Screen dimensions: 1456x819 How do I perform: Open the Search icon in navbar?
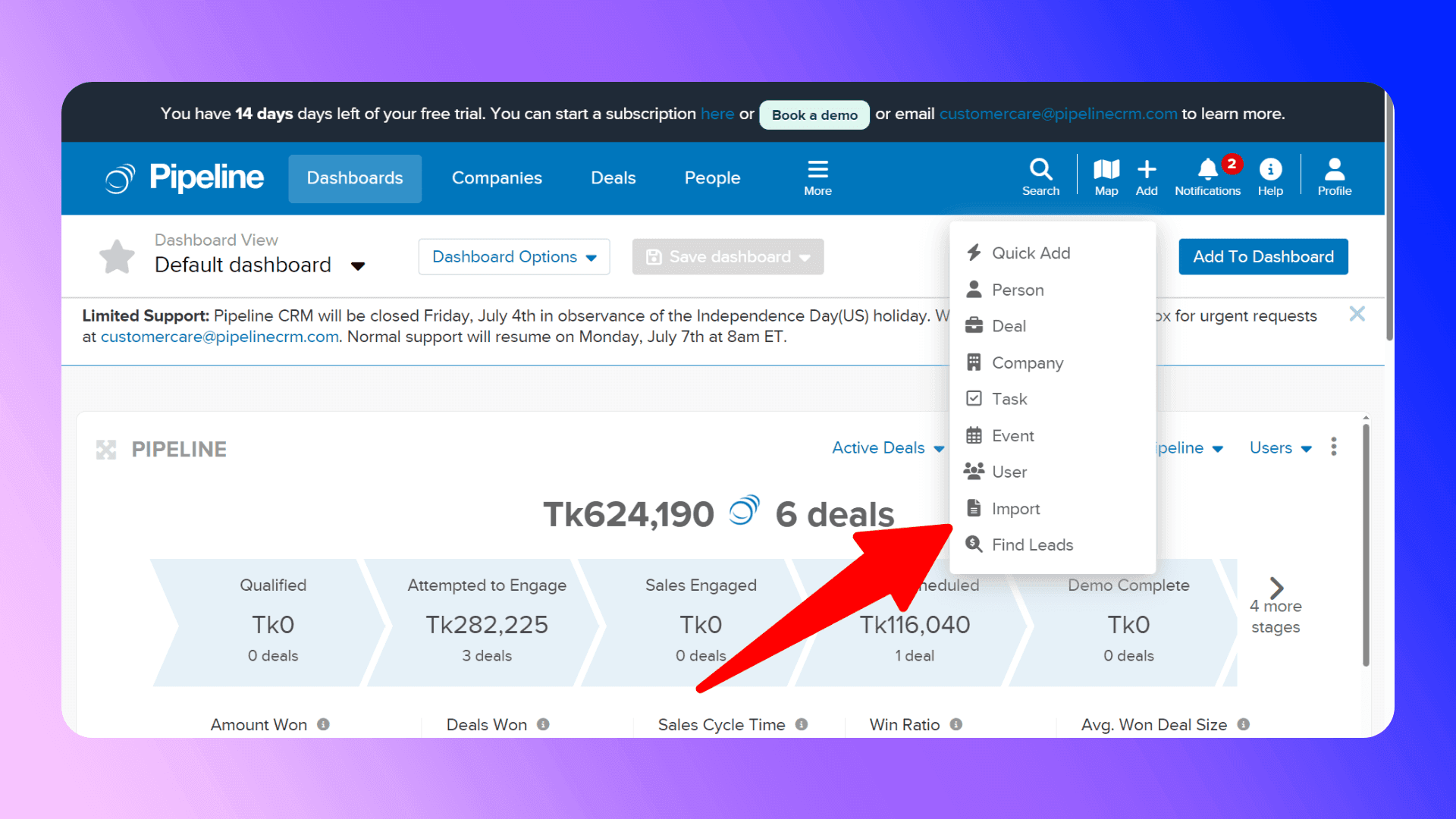[x=1040, y=177]
